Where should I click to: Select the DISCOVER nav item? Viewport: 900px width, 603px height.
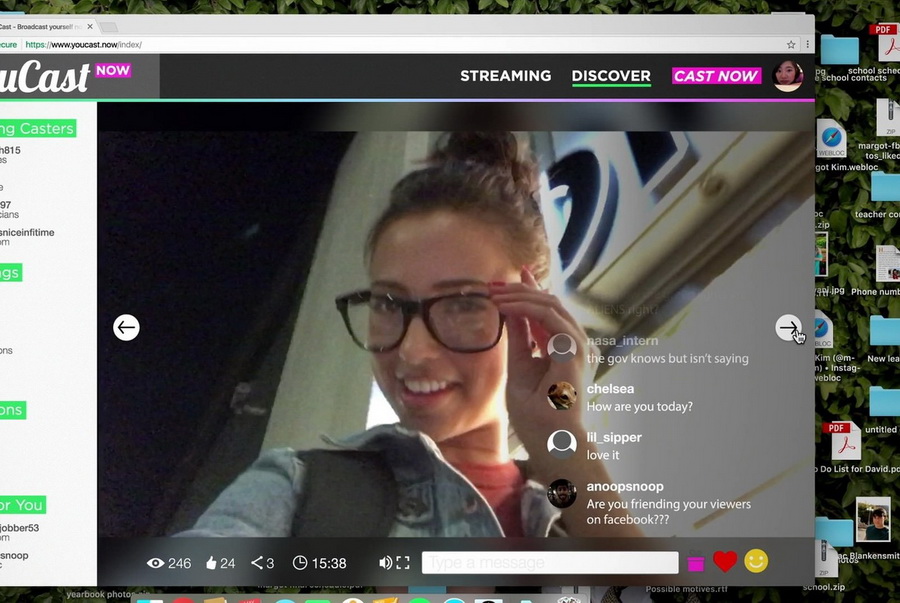(x=611, y=76)
